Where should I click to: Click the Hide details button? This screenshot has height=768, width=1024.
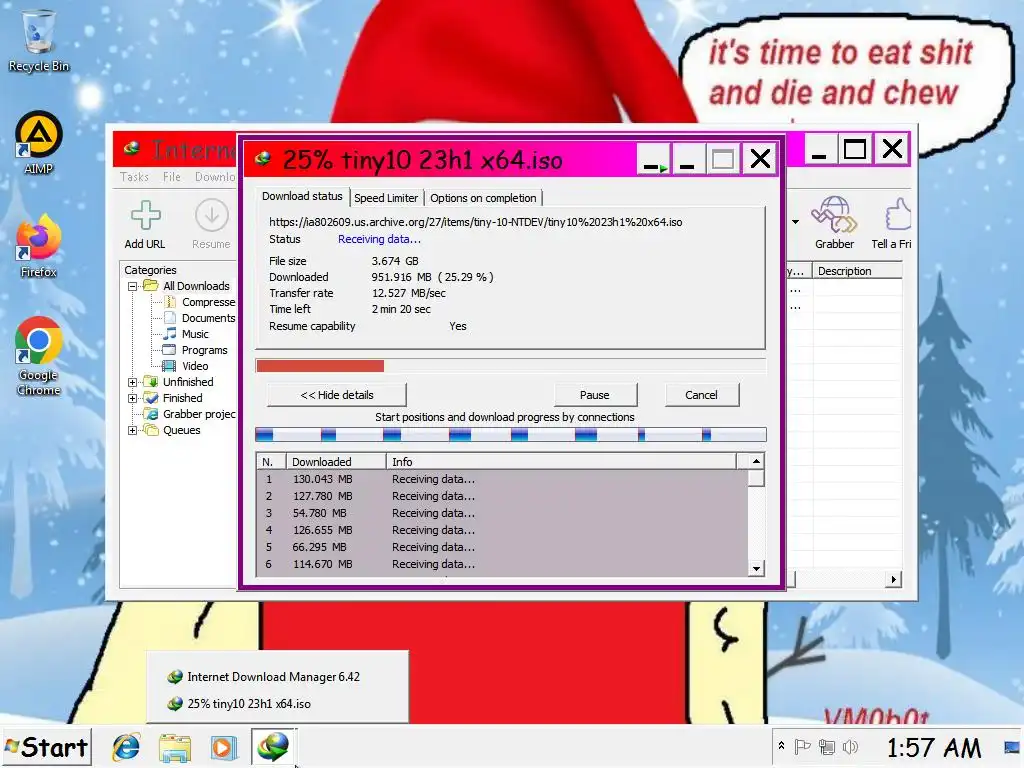pyautogui.click(x=337, y=395)
